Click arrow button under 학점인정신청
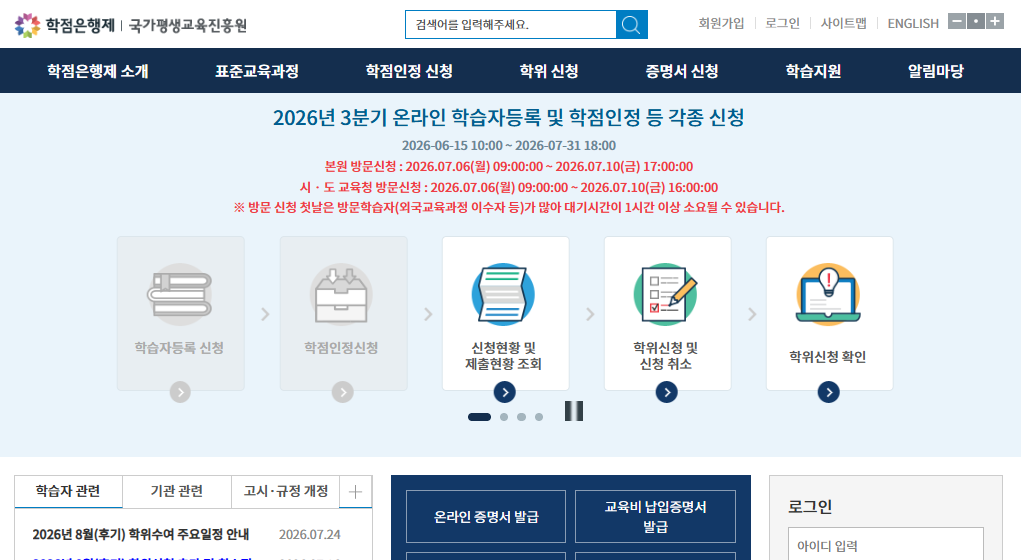The width and height of the screenshot is (1021, 560). [343, 392]
